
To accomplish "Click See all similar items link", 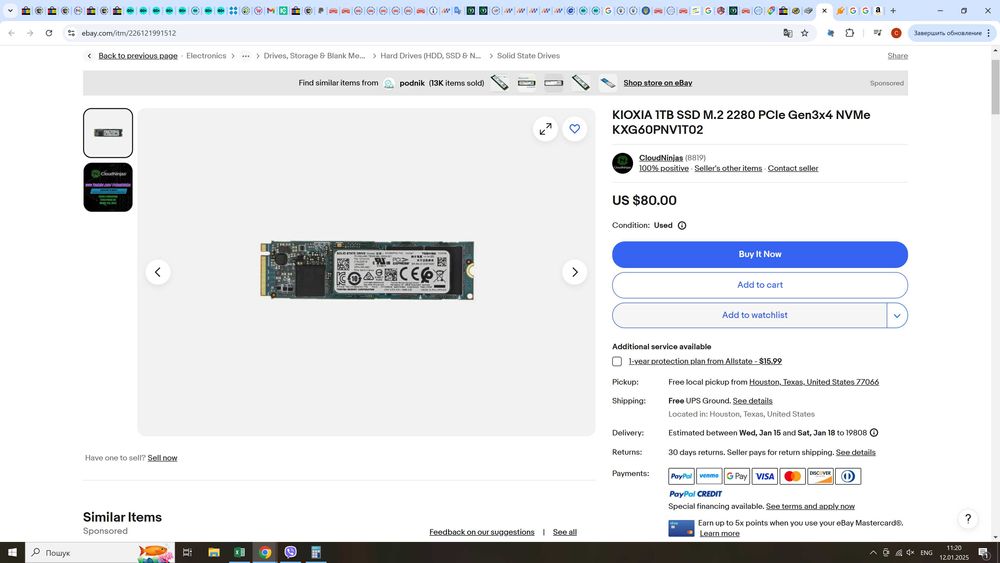I will [564, 532].
